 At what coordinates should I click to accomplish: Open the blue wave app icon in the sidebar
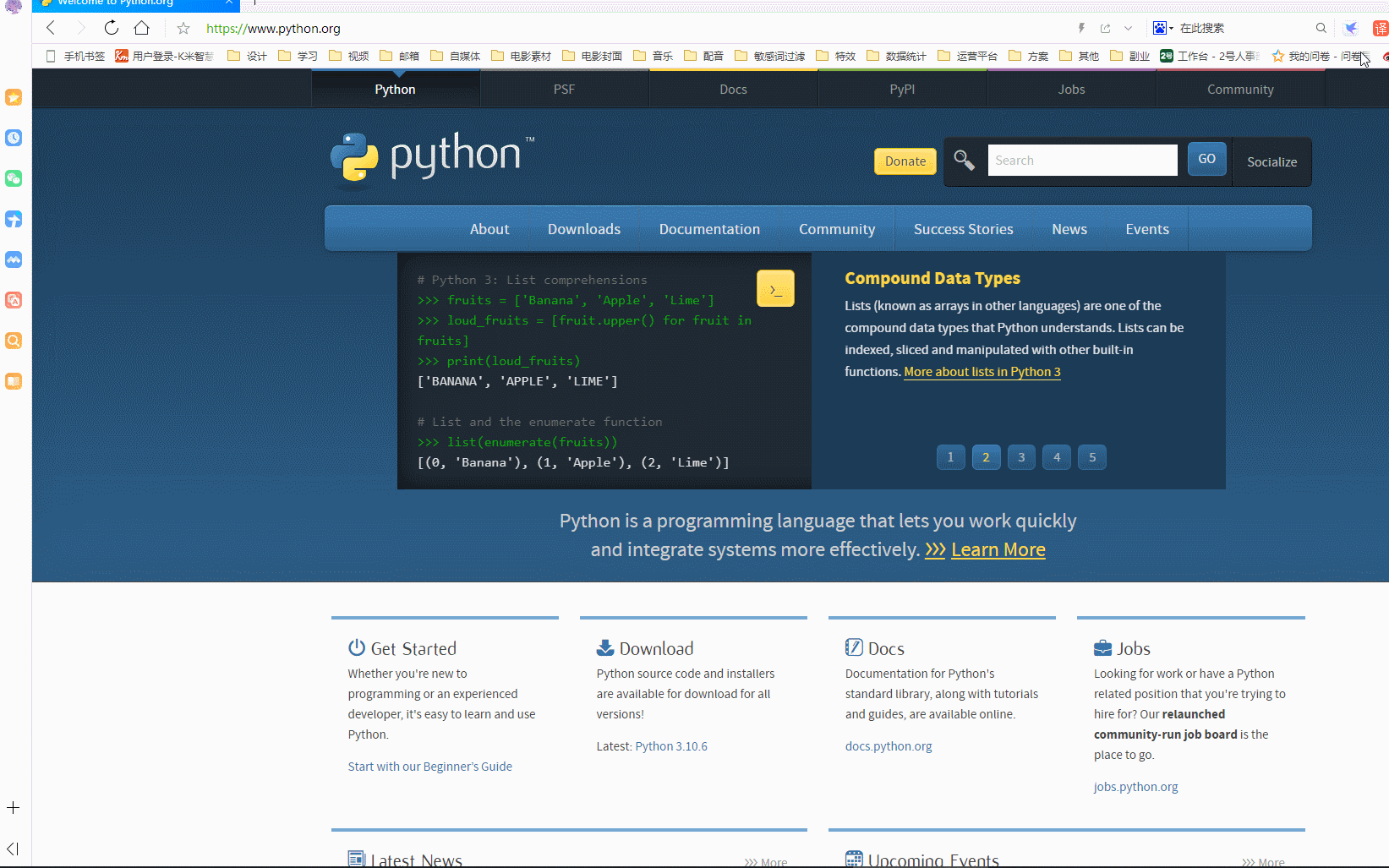pos(14,259)
